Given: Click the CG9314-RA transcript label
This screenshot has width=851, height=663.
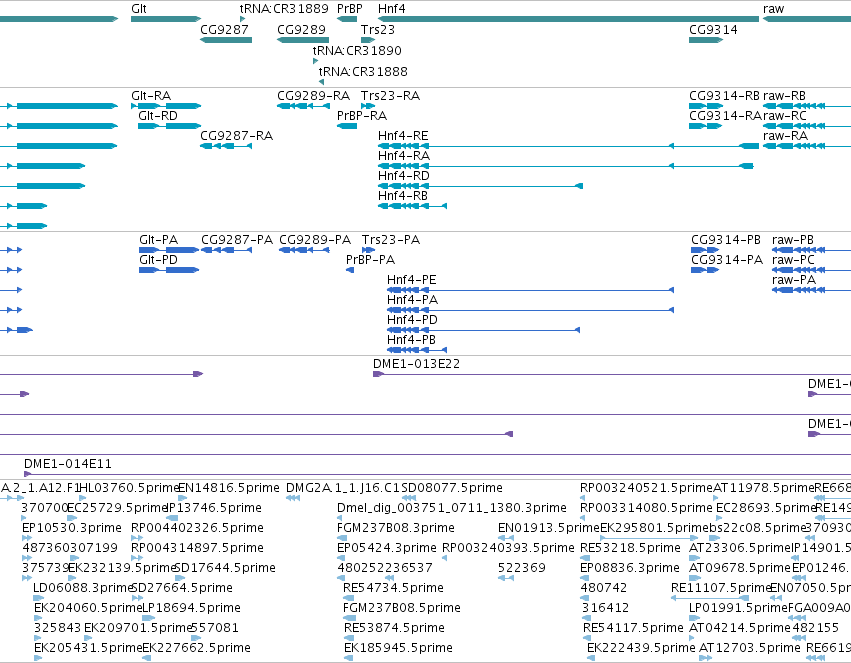Looking at the screenshot, I should pyautogui.click(x=726, y=116).
